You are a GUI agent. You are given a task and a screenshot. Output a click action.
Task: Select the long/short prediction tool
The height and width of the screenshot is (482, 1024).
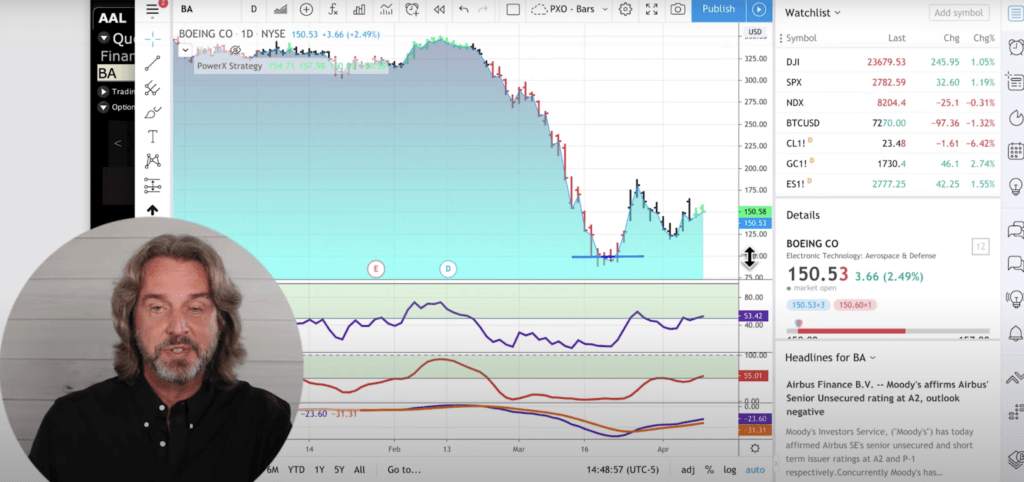coord(152,185)
